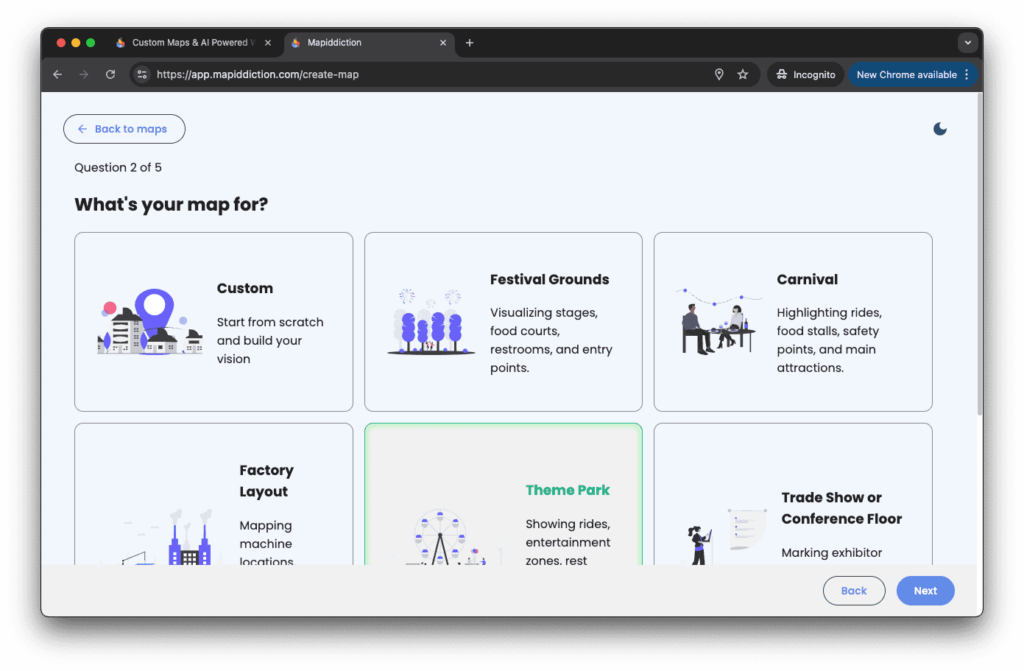The width and height of the screenshot is (1024, 671).
Task: Click the location pin icon in address bar
Action: tap(718, 75)
